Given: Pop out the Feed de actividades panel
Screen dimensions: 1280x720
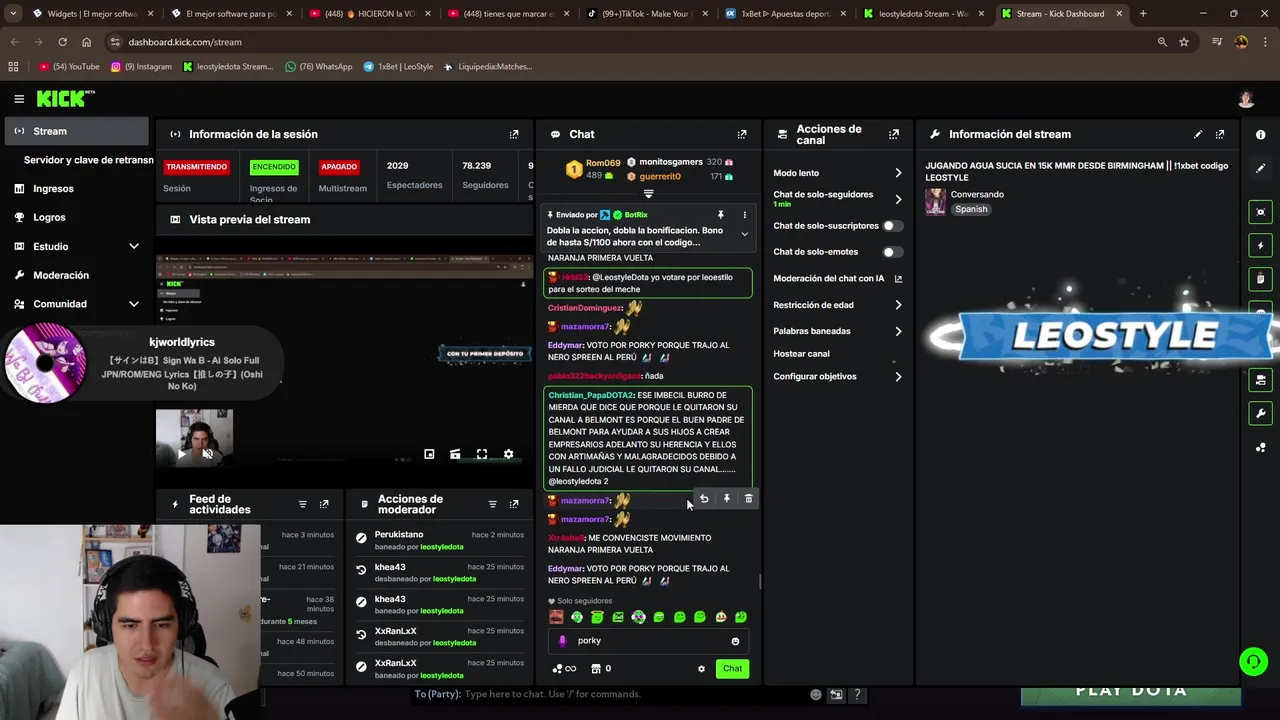Looking at the screenshot, I should (x=324, y=504).
